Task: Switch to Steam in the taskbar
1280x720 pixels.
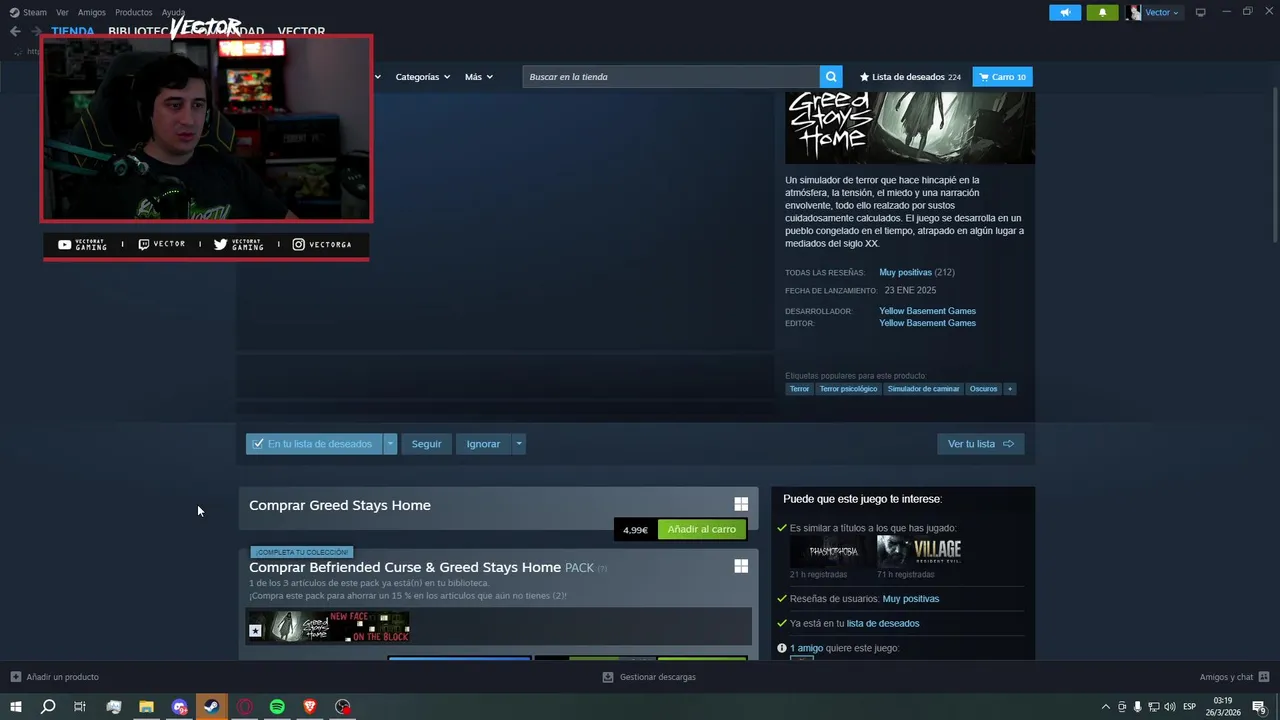Action: click(x=212, y=707)
